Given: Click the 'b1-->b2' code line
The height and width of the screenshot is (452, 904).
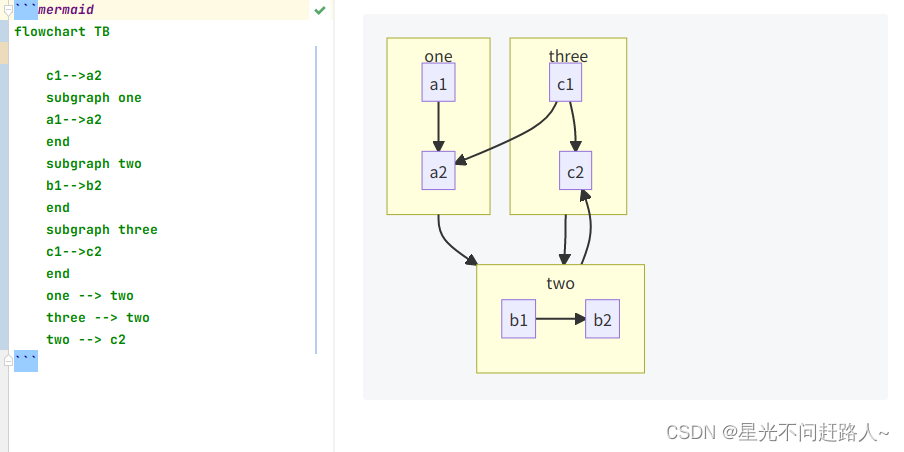Looking at the screenshot, I should pos(74,186).
